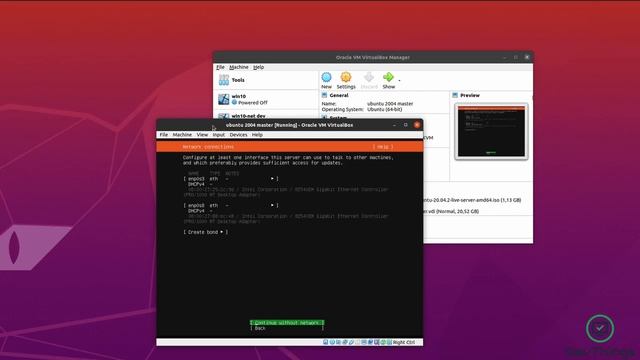The width and height of the screenshot is (640, 360).
Task: Click the 'Ubuntu (64-bit)' operating system value
Action: point(384,109)
